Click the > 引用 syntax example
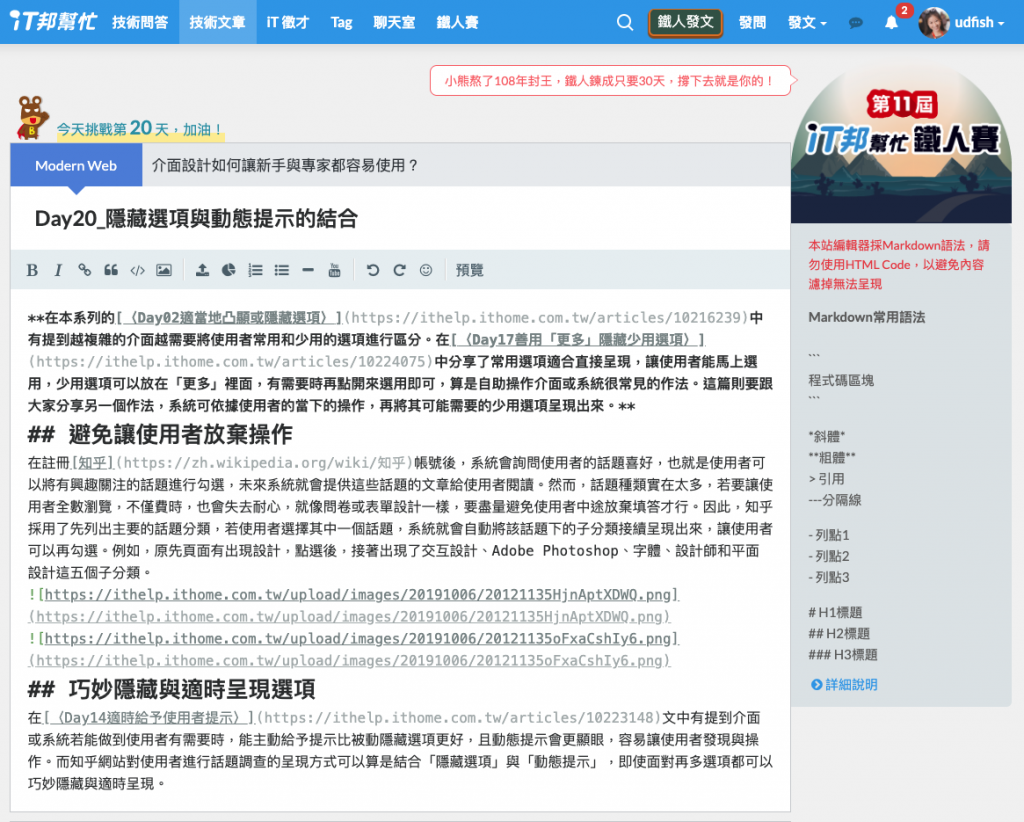1024x822 pixels. [826, 479]
